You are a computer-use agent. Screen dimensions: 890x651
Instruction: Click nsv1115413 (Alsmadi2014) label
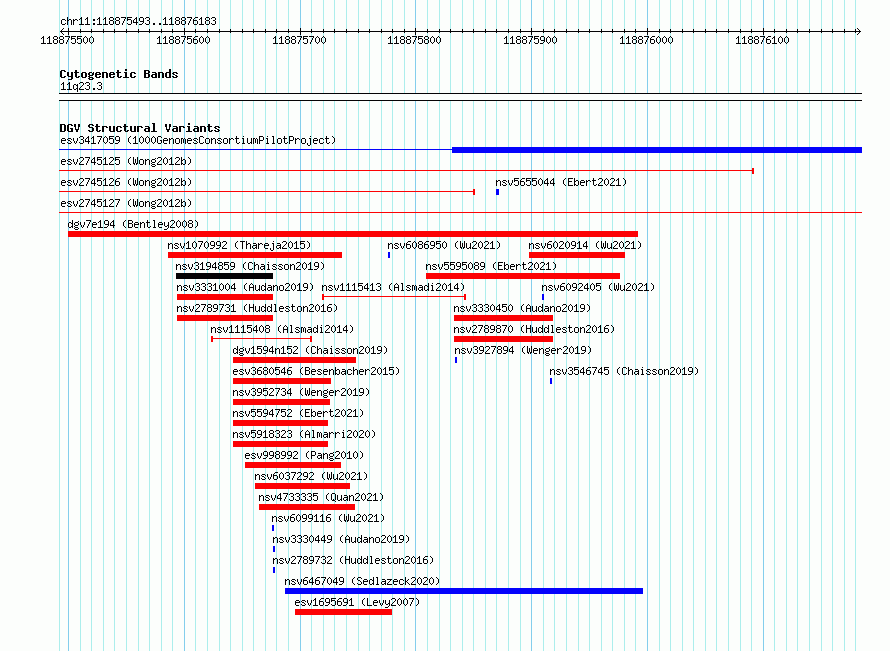[x=393, y=287]
